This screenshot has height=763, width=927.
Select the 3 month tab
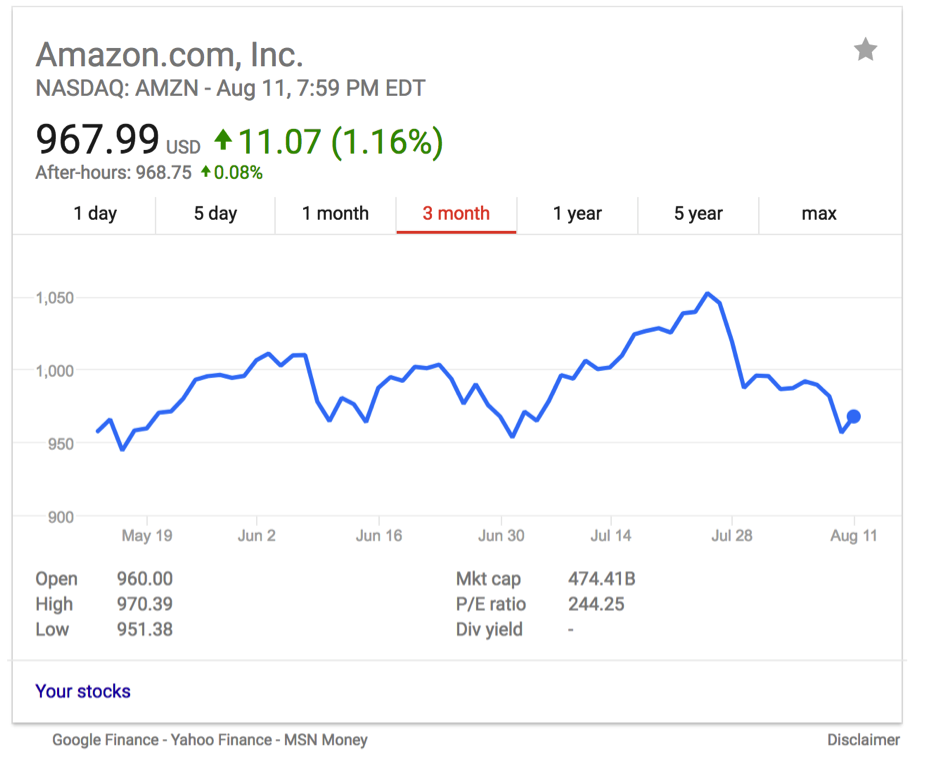click(x=456, y=213)
